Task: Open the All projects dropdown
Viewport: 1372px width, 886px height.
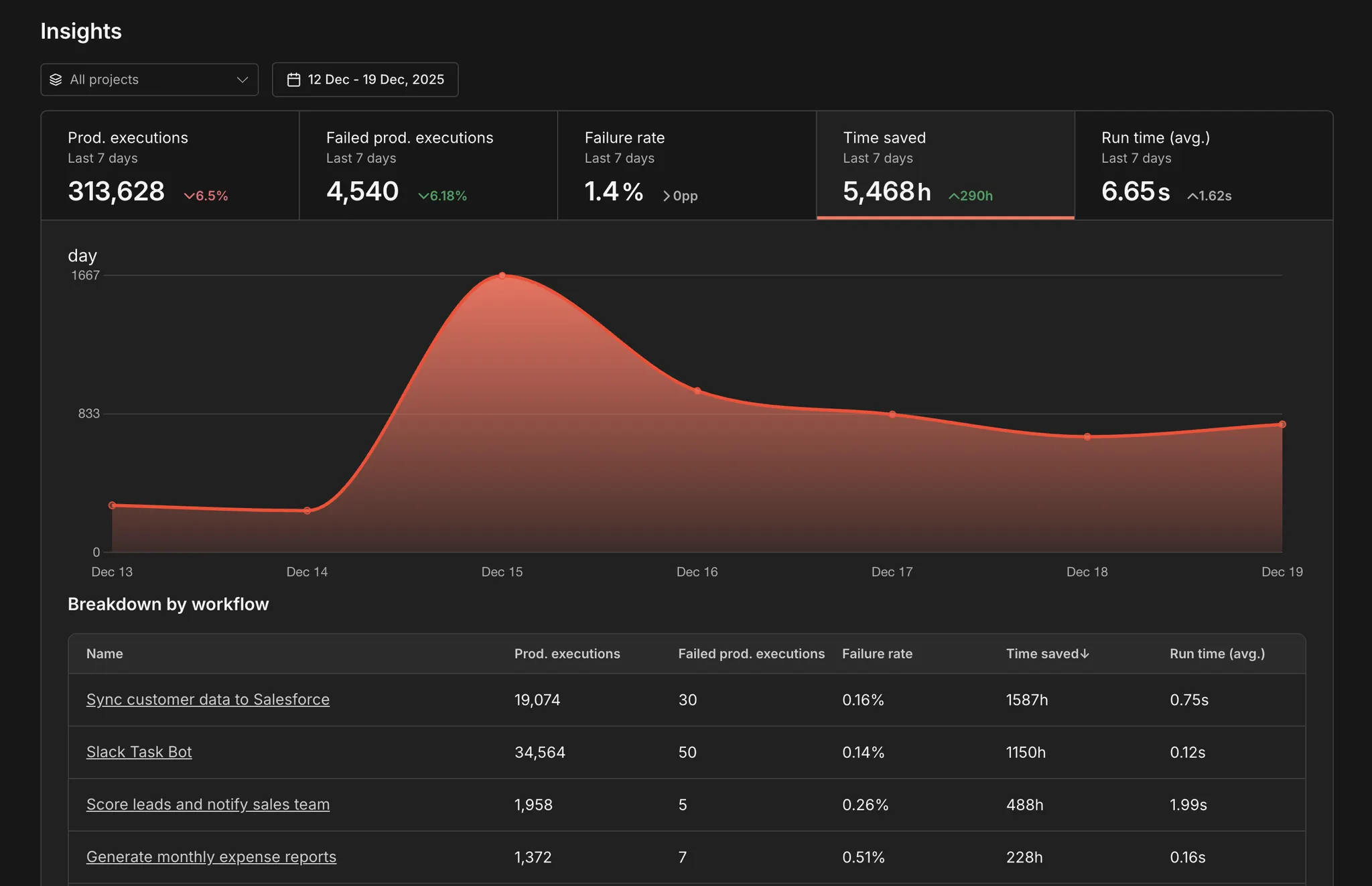Action: 149,79
